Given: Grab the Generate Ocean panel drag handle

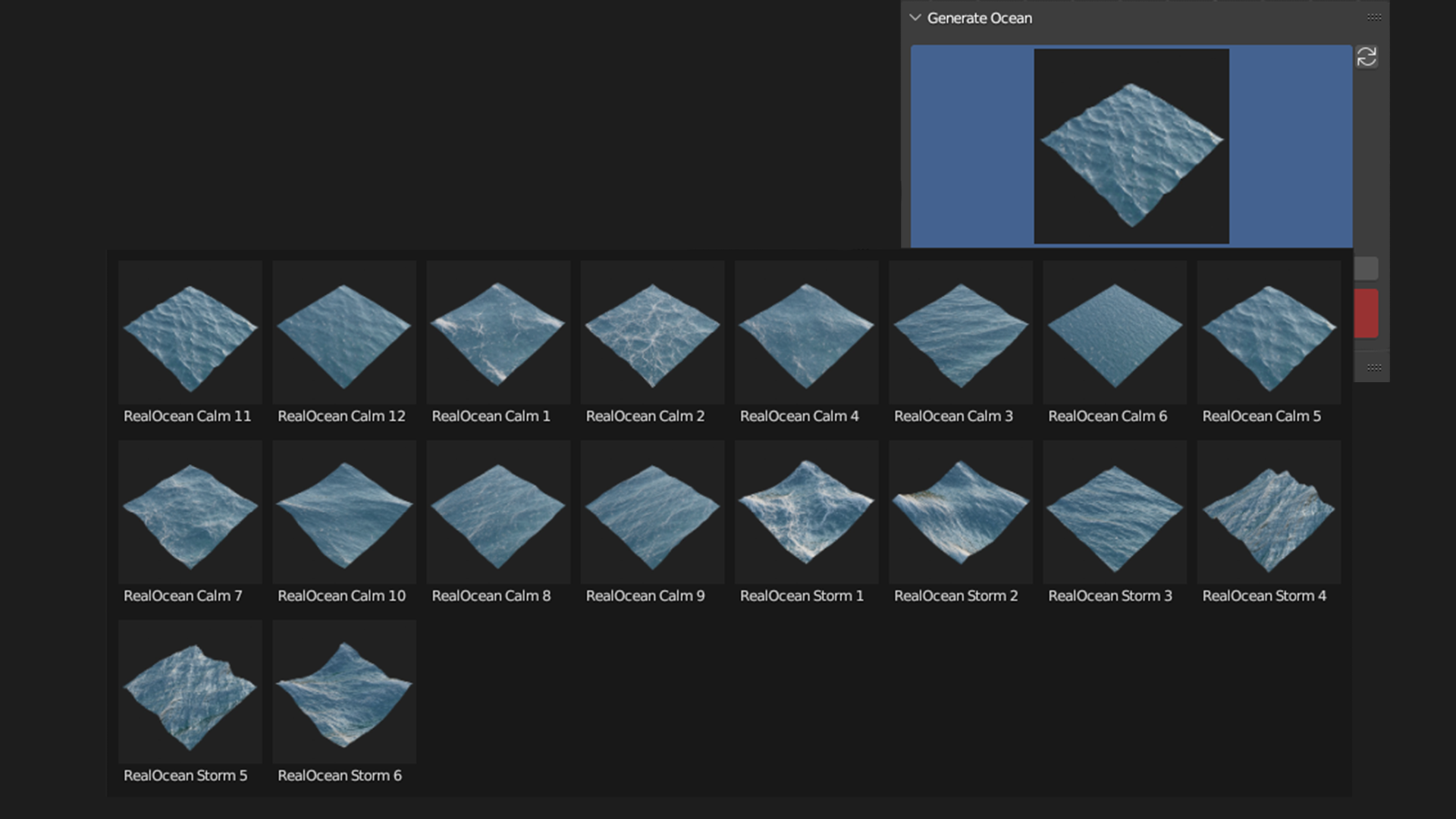Looking at the screenshot, I should (1374, 17).
